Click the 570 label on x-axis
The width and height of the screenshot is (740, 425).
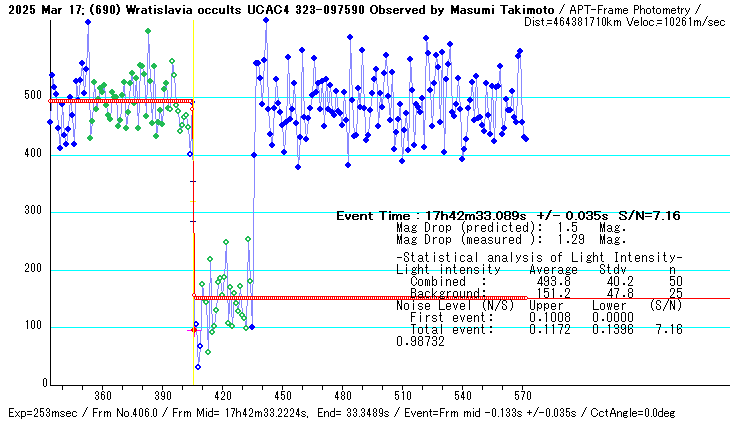click(x=523, y=395)
